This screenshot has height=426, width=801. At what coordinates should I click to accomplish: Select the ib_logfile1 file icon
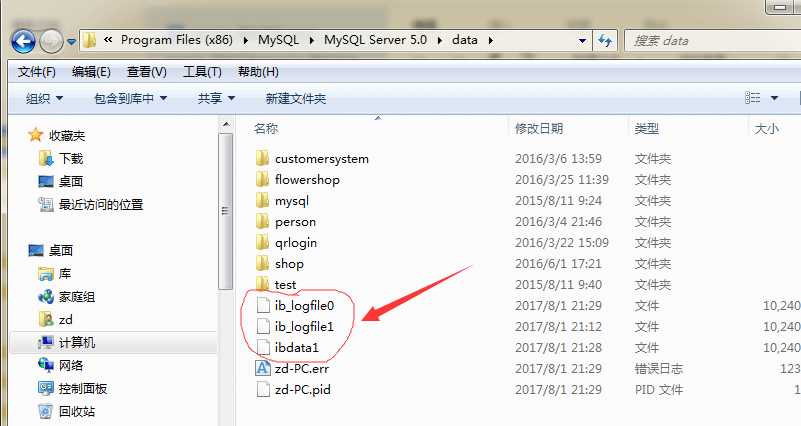pyautogui.click(x=263, y=326)
